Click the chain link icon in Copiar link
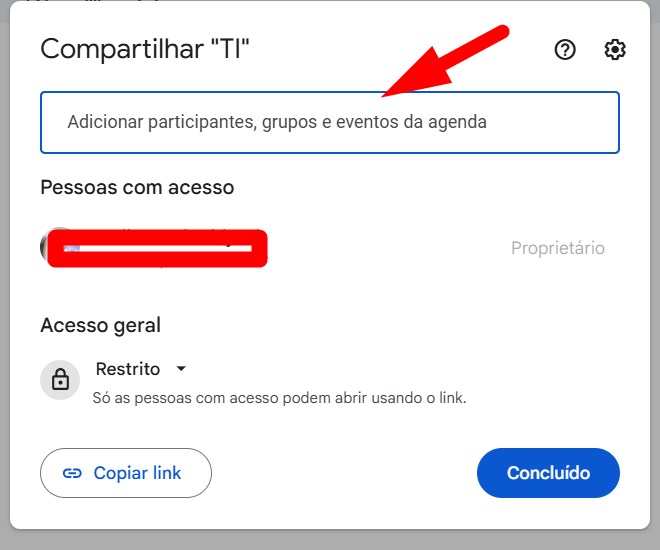 pyautogui.click(x=72, y=473)
